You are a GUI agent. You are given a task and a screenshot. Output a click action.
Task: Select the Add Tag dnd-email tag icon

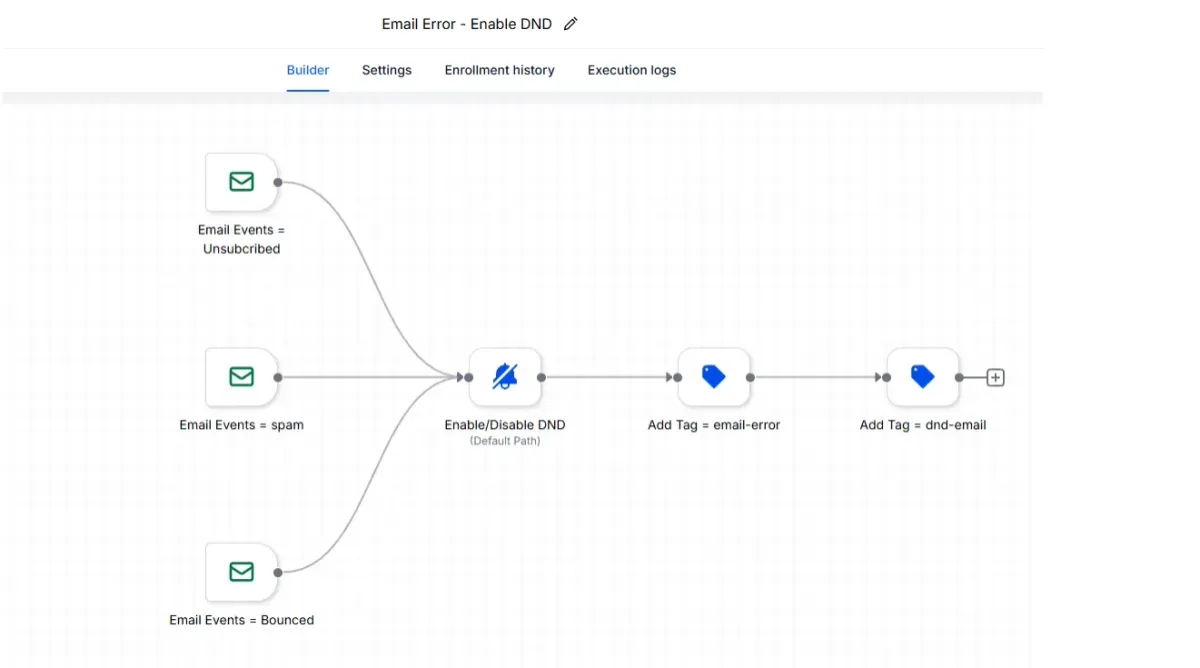(923, 377)
